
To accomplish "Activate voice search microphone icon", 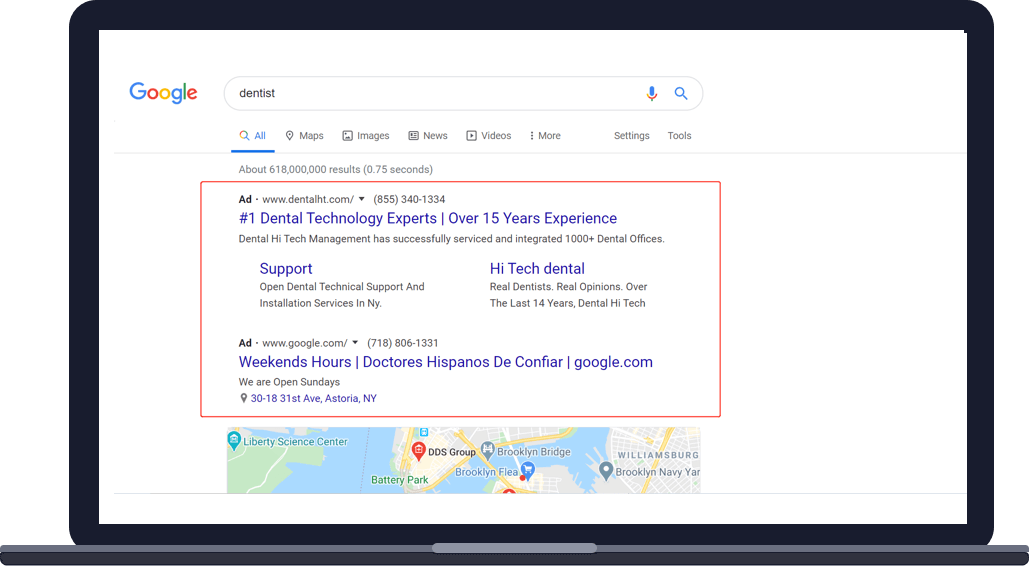I will [x=651, y=93].
